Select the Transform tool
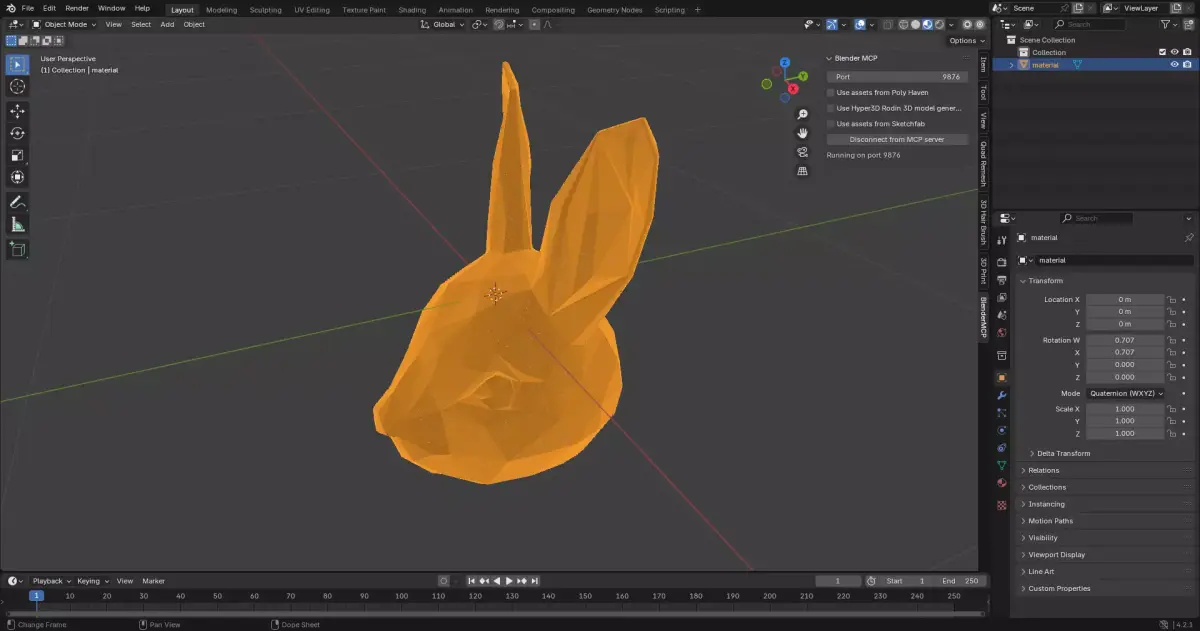The image size is (1200, 631). click(17, 177)
